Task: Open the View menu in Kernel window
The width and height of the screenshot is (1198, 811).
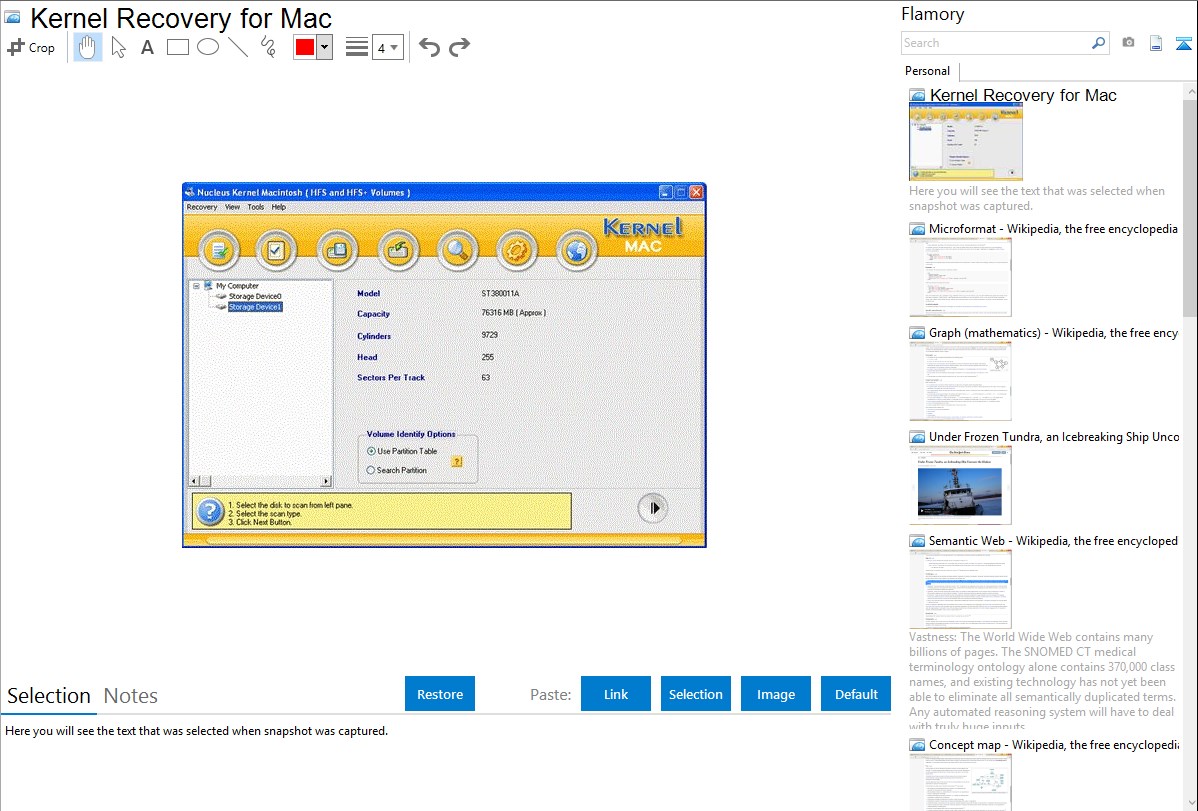Action: coord(232,207)
